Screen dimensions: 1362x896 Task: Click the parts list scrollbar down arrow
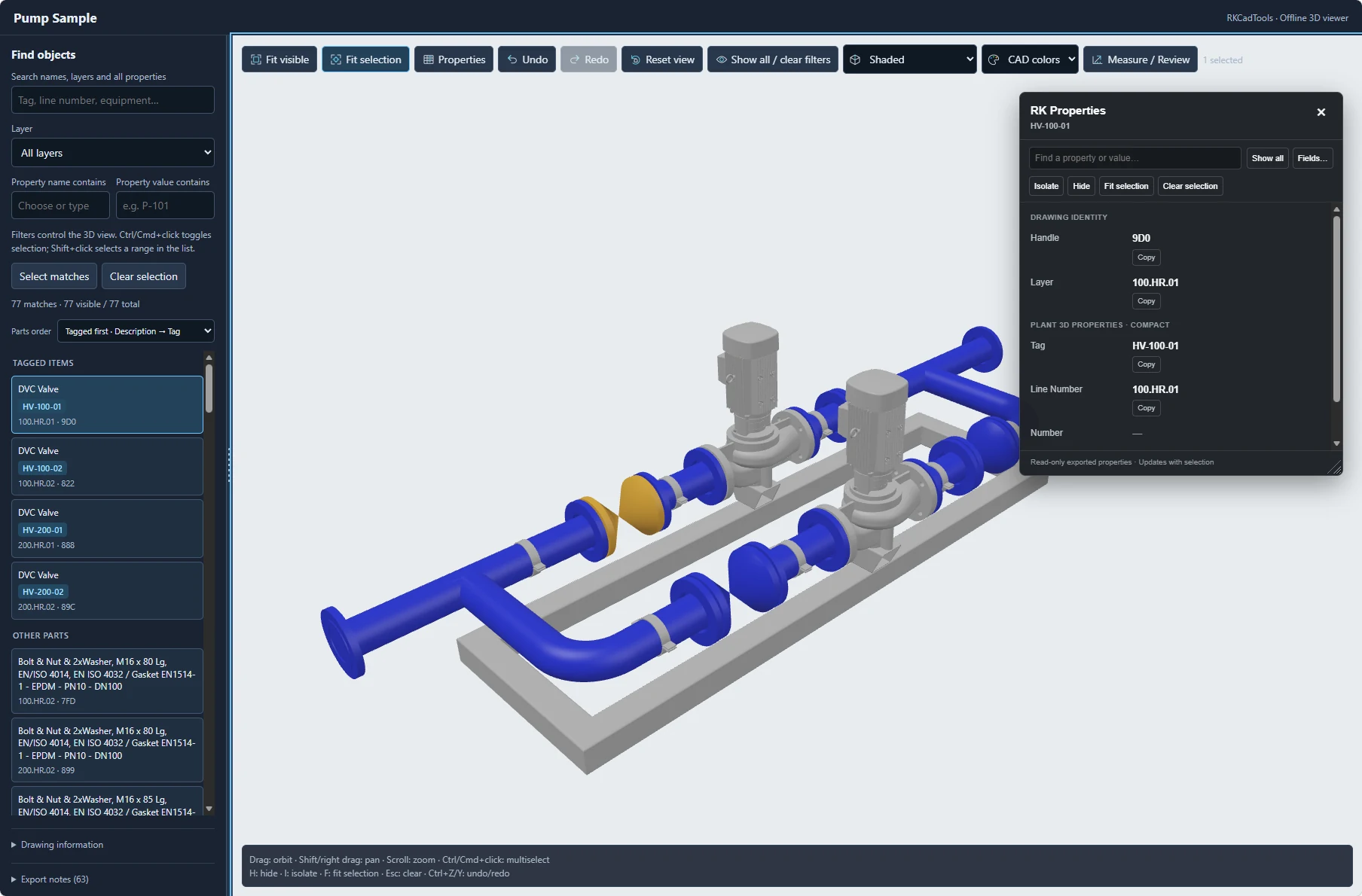tap(209, 809)
